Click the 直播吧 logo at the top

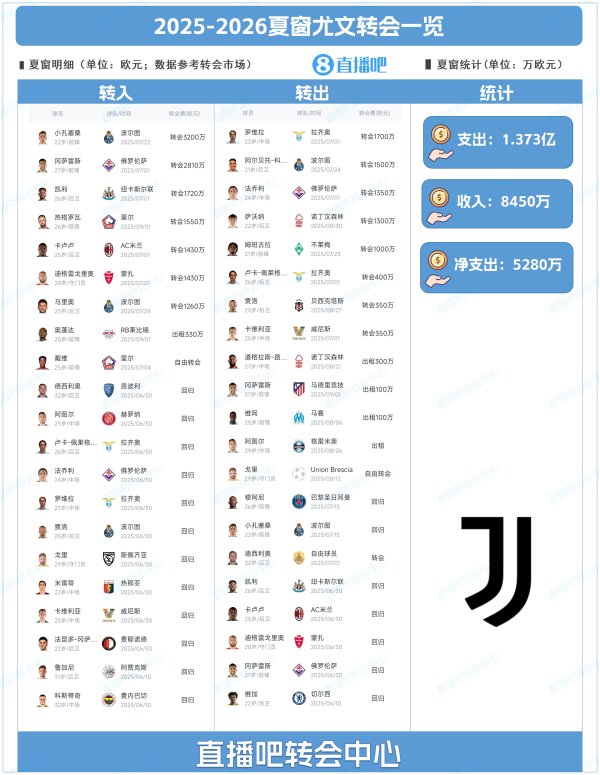click(x=349, y=65)
